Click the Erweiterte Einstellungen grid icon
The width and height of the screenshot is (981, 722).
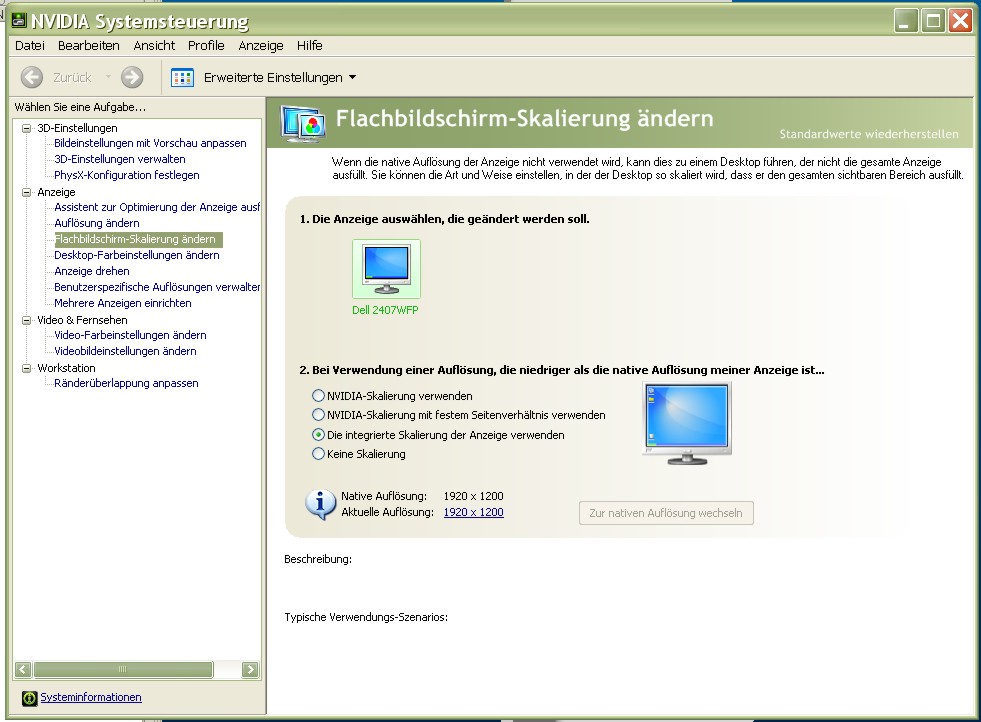[x=182, y=78]
